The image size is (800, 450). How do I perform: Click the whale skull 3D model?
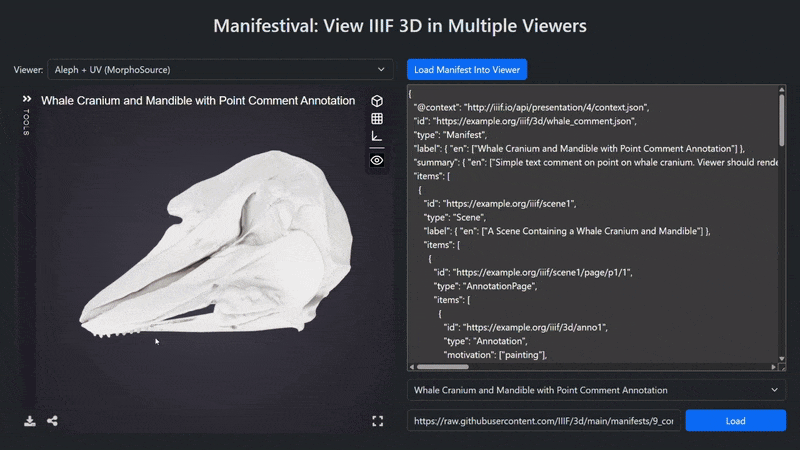pyautogui.click(x=217, y=242)
